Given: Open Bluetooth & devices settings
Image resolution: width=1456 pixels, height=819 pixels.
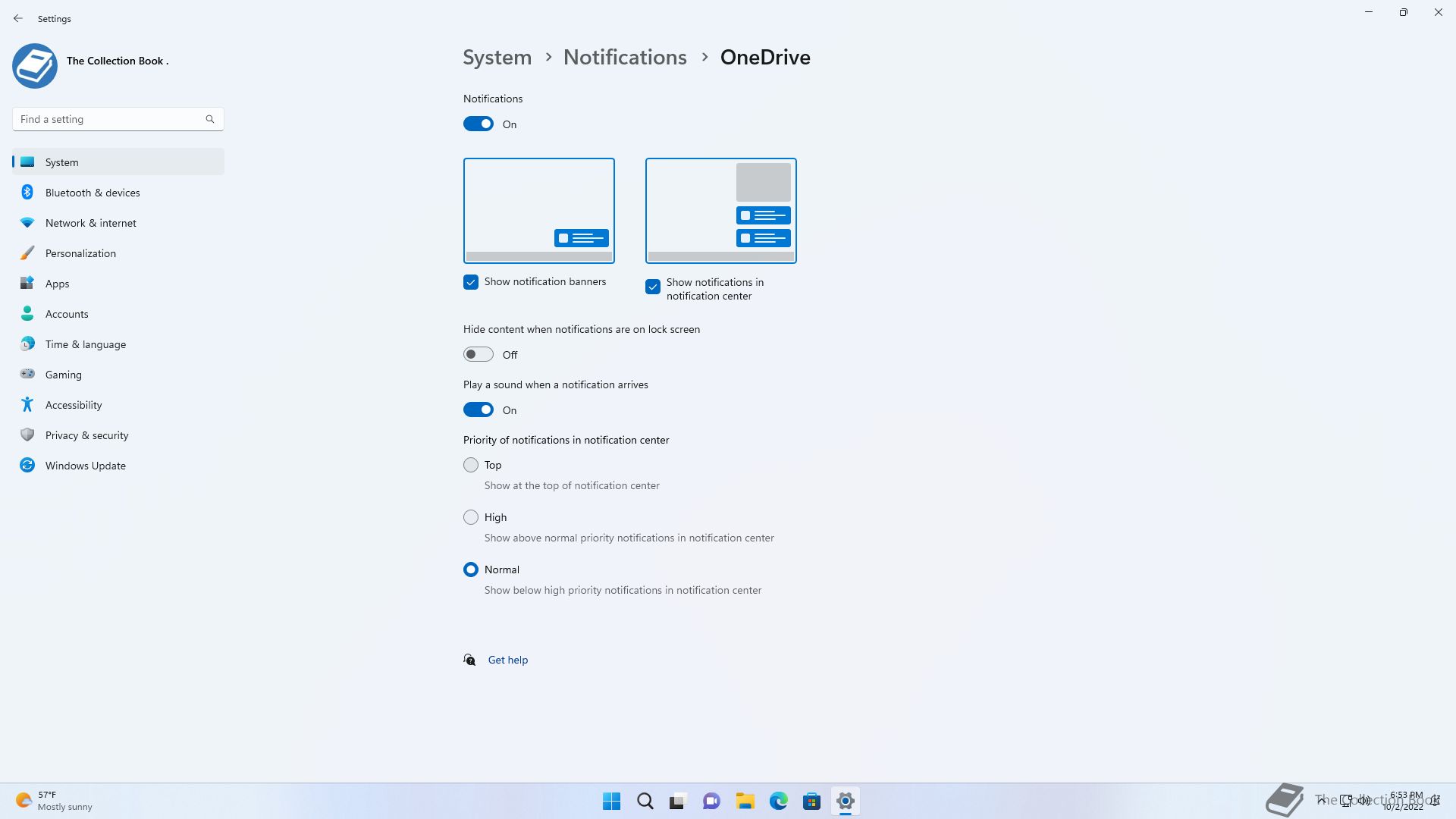Looking at the screenshot, I should click(118, 192).
